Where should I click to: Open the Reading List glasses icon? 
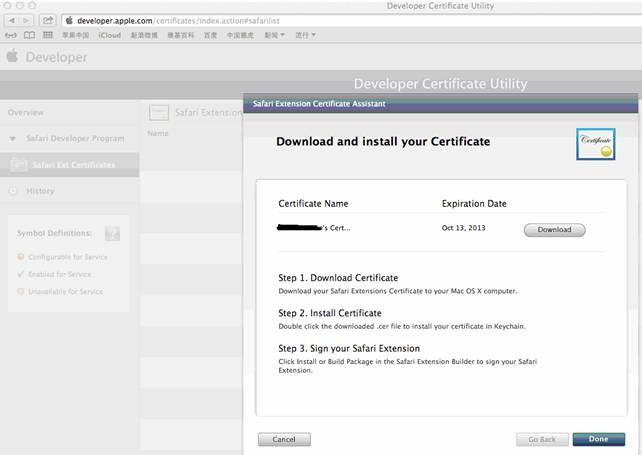point(10,35)
